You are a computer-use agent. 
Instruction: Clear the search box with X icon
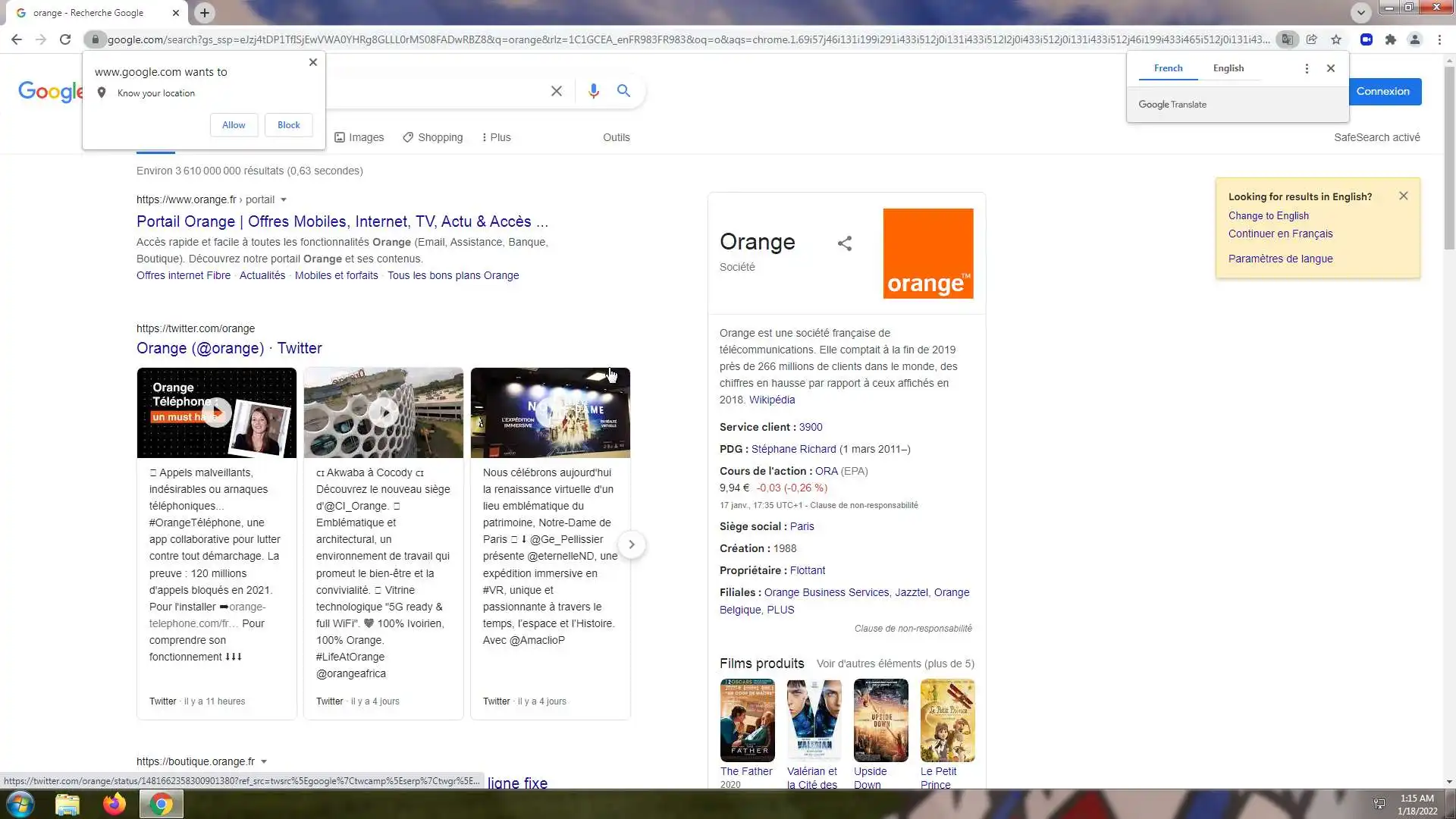click(556, 91)
